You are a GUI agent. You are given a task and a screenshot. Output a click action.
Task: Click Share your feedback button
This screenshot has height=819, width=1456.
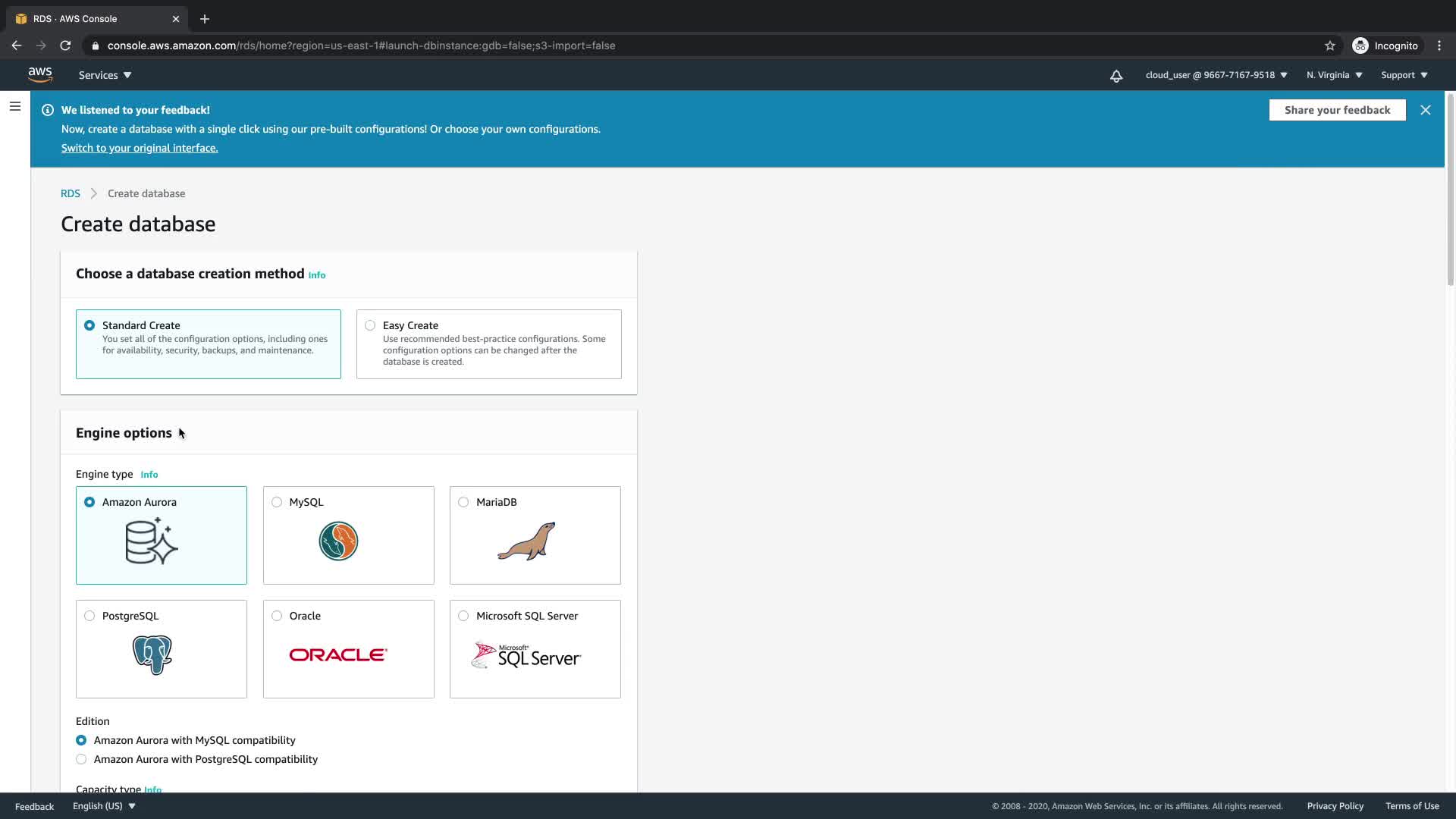[x=1337, y=110]
